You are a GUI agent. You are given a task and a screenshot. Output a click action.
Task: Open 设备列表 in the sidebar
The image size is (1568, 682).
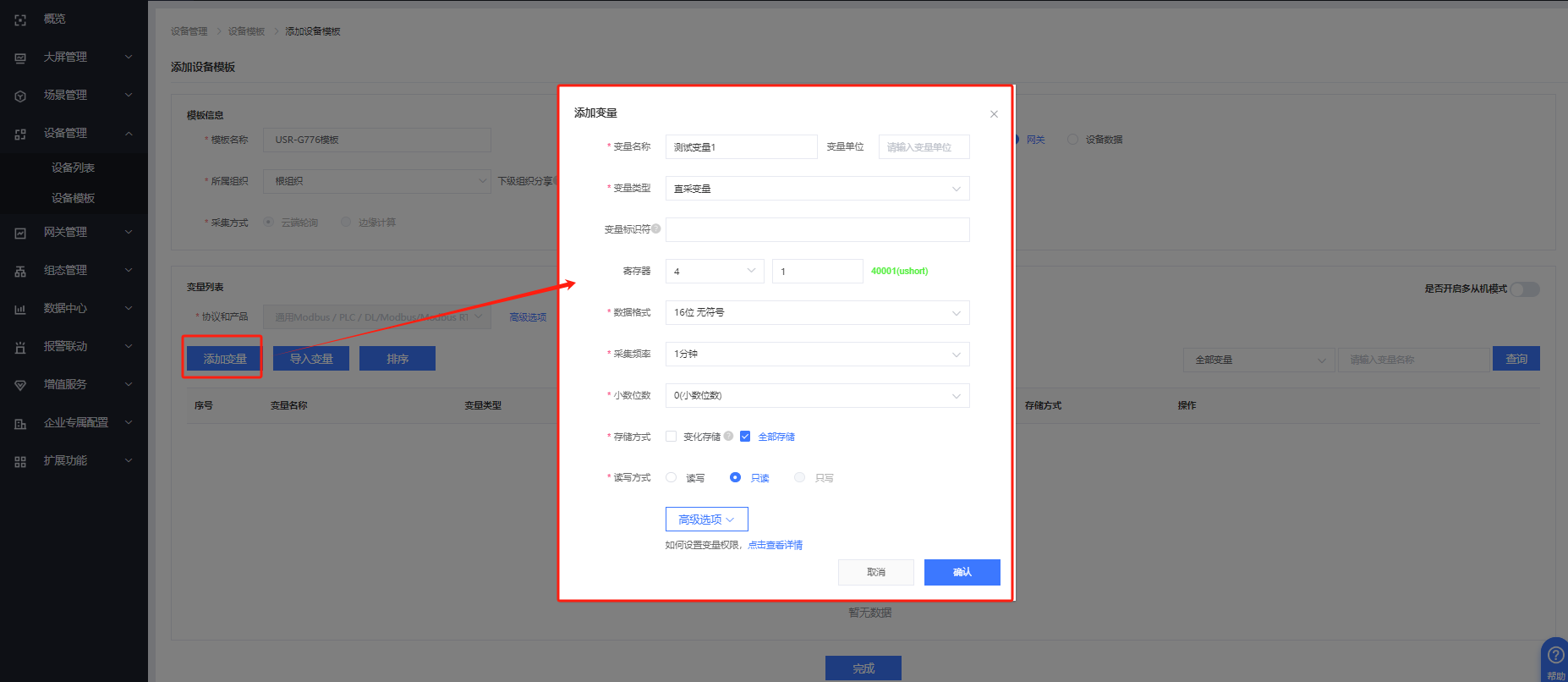(73, 168)
